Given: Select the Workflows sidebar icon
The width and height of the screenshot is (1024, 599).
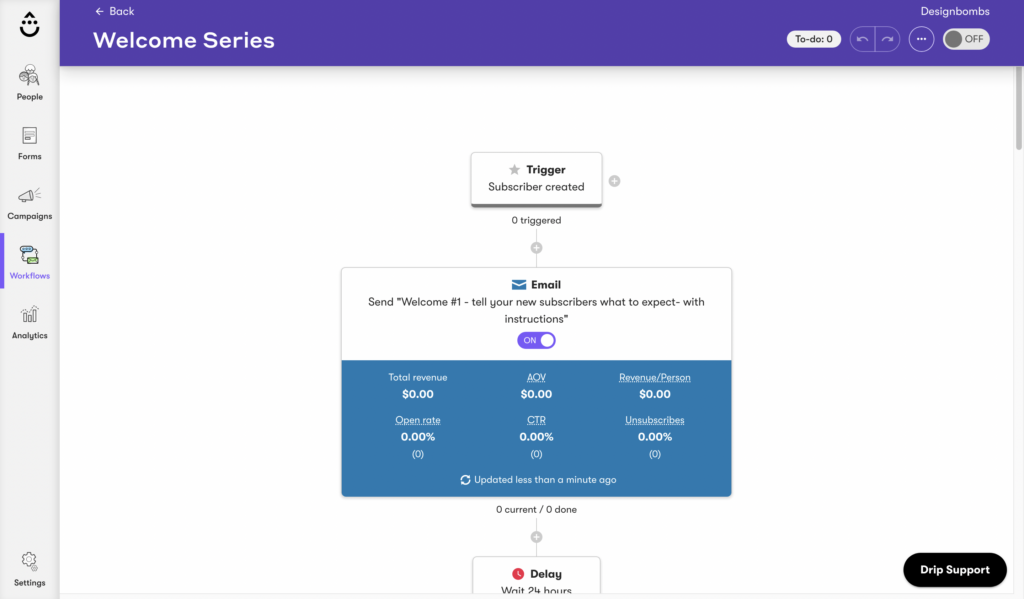Looking at the screenshot, I should [x=29, y=263].
